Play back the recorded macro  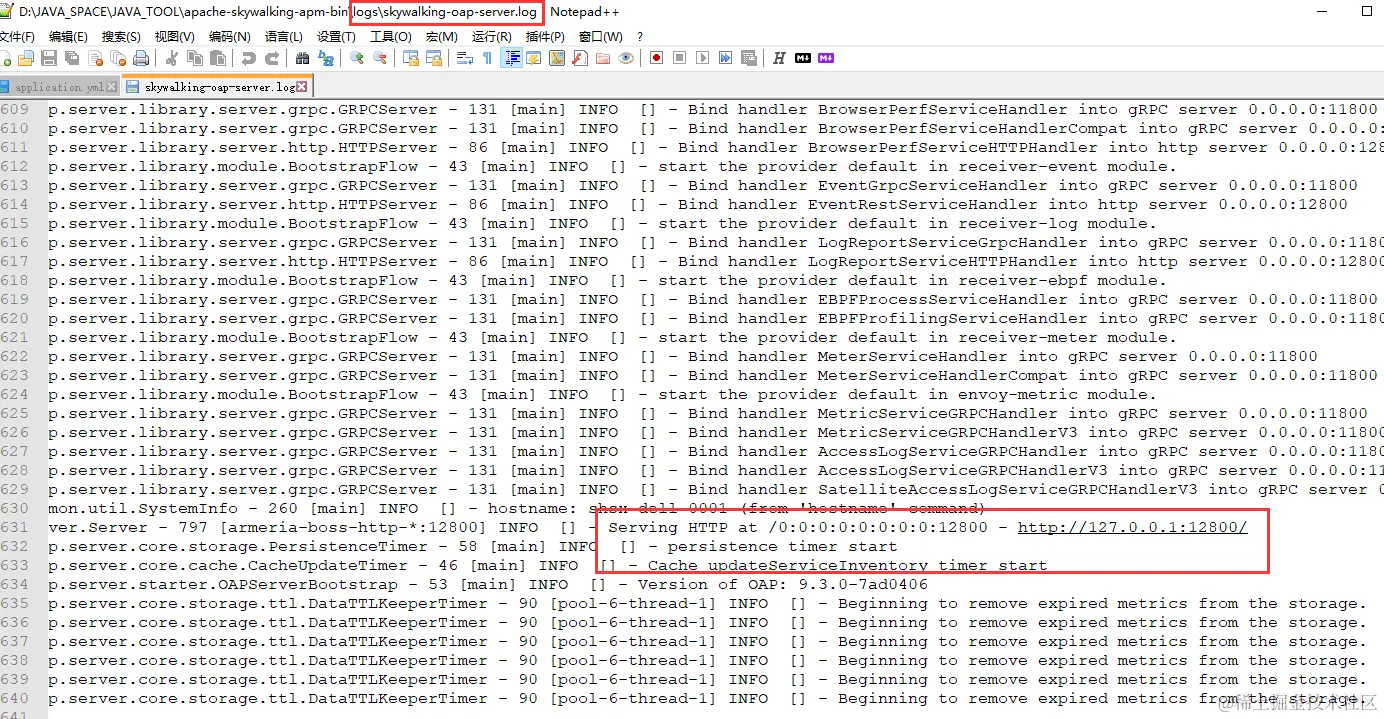pyautogui.click(x=702, y=58)
